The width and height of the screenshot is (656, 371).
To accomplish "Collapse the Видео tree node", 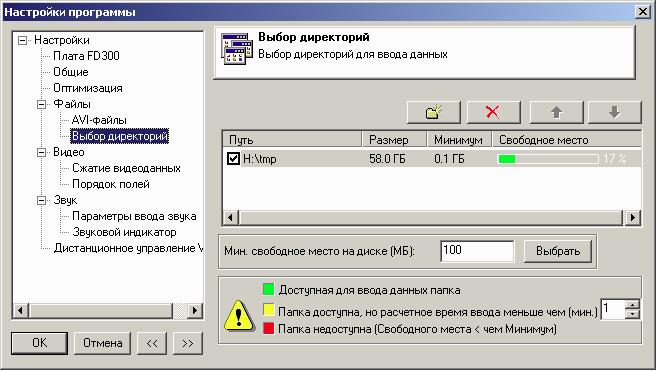I will point(41,152).
